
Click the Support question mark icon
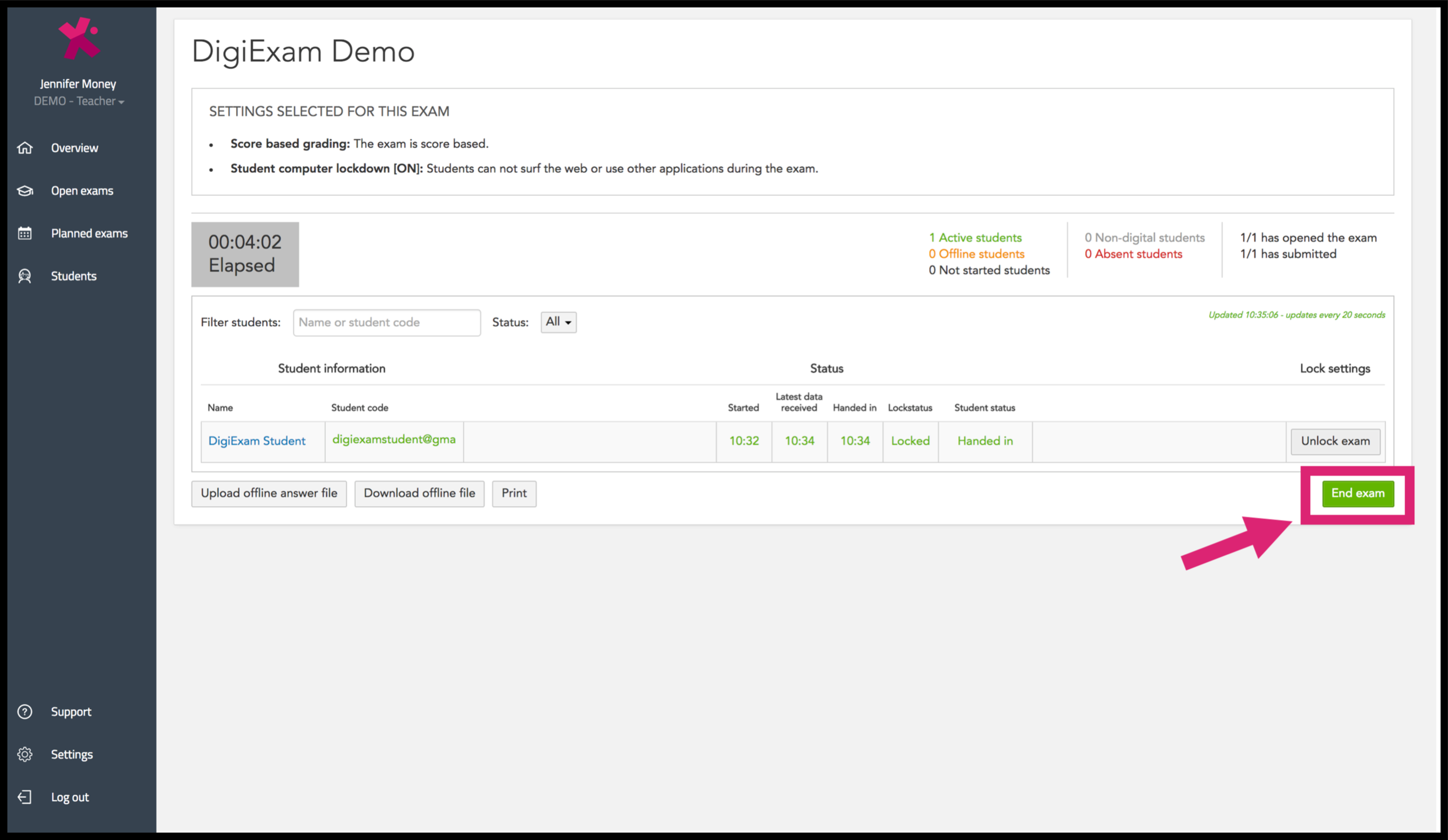tap(25, 712)
